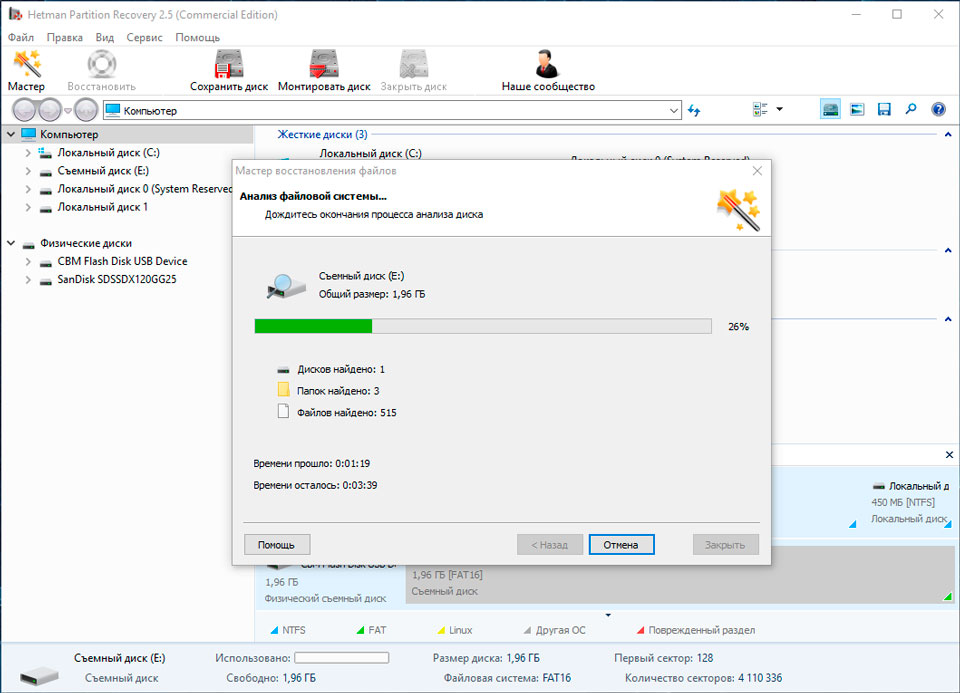The image size is (960, 693).
Task: Open the navigation history dropdown arrow
Action: pos(68,111)
